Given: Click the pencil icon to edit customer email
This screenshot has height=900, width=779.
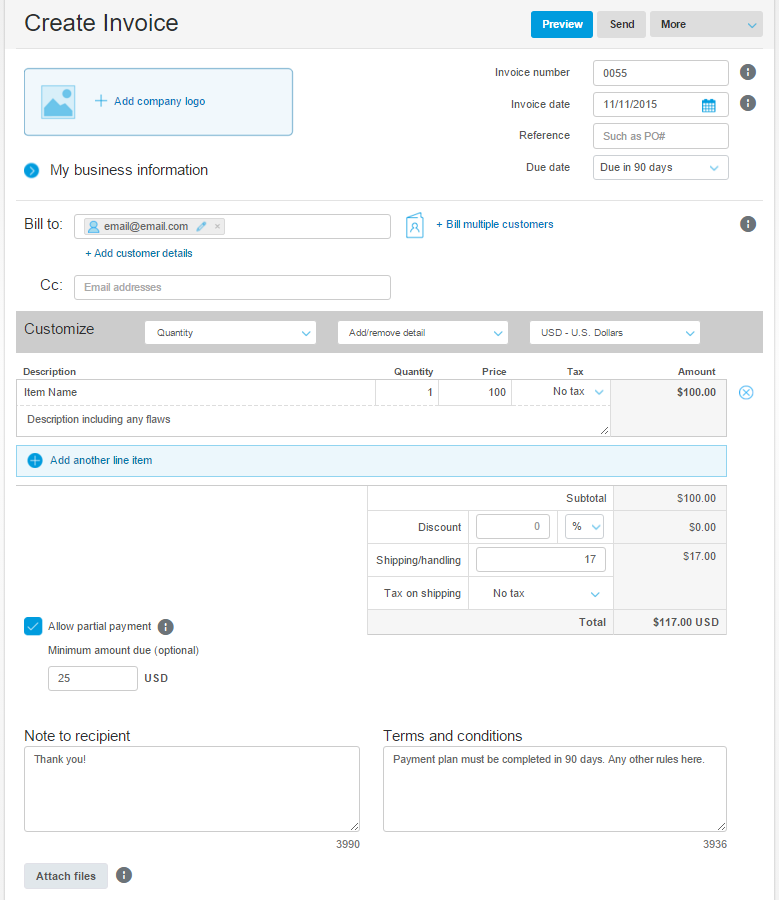Looking at the screenshot, I should [201, 227].
